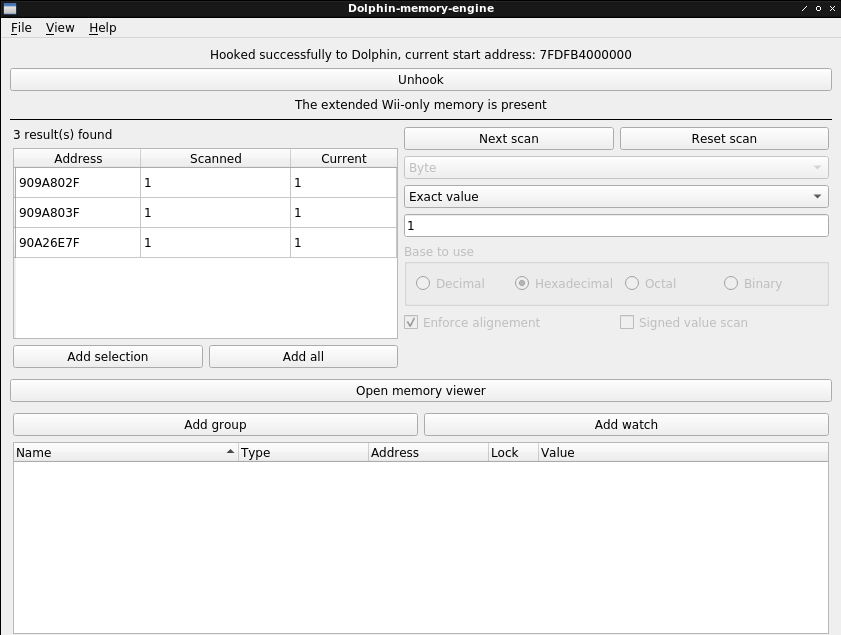Click the Add all button

[x=303, y=357]
